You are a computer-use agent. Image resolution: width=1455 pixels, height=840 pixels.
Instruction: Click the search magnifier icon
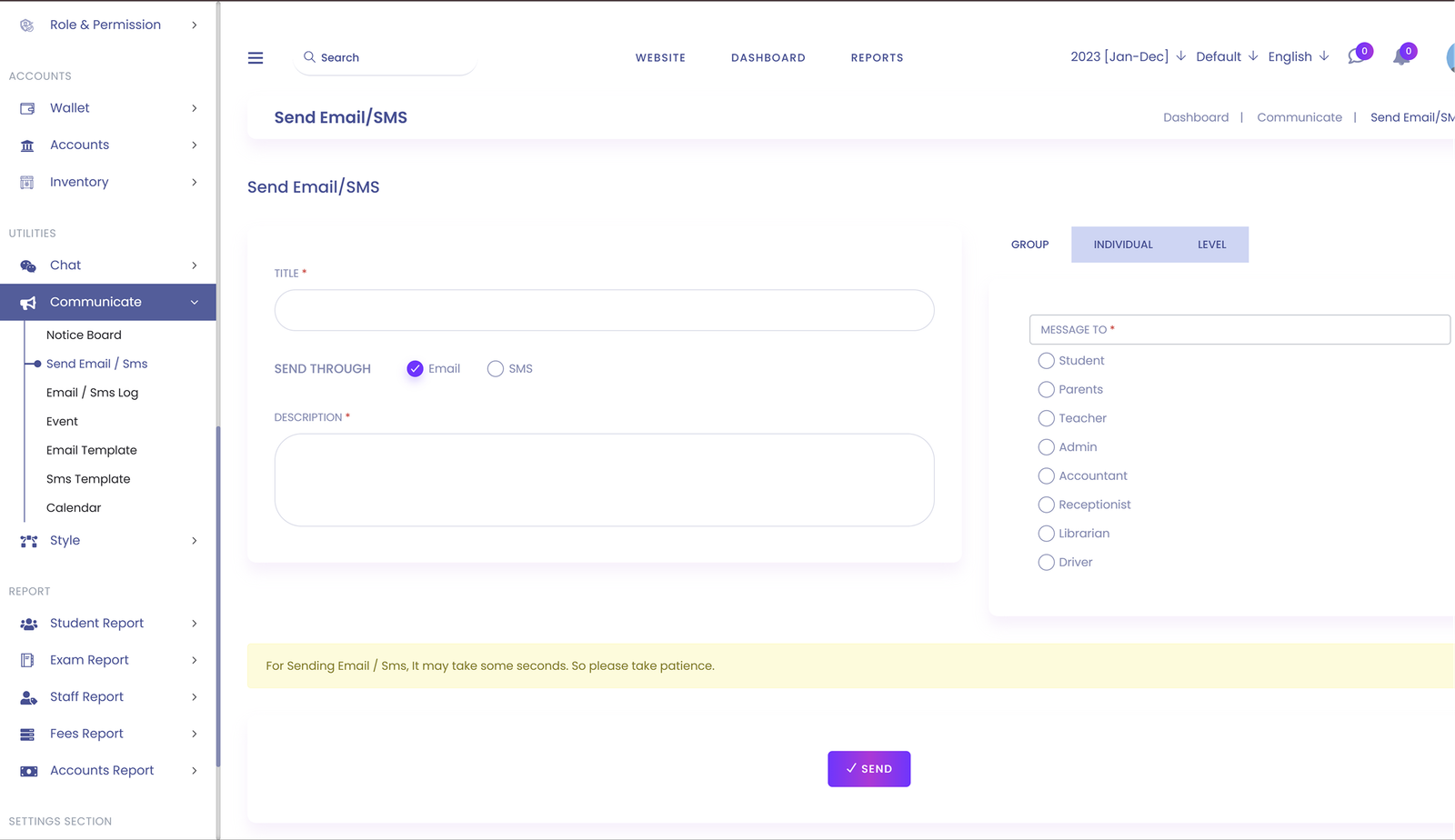click(310, 57)
